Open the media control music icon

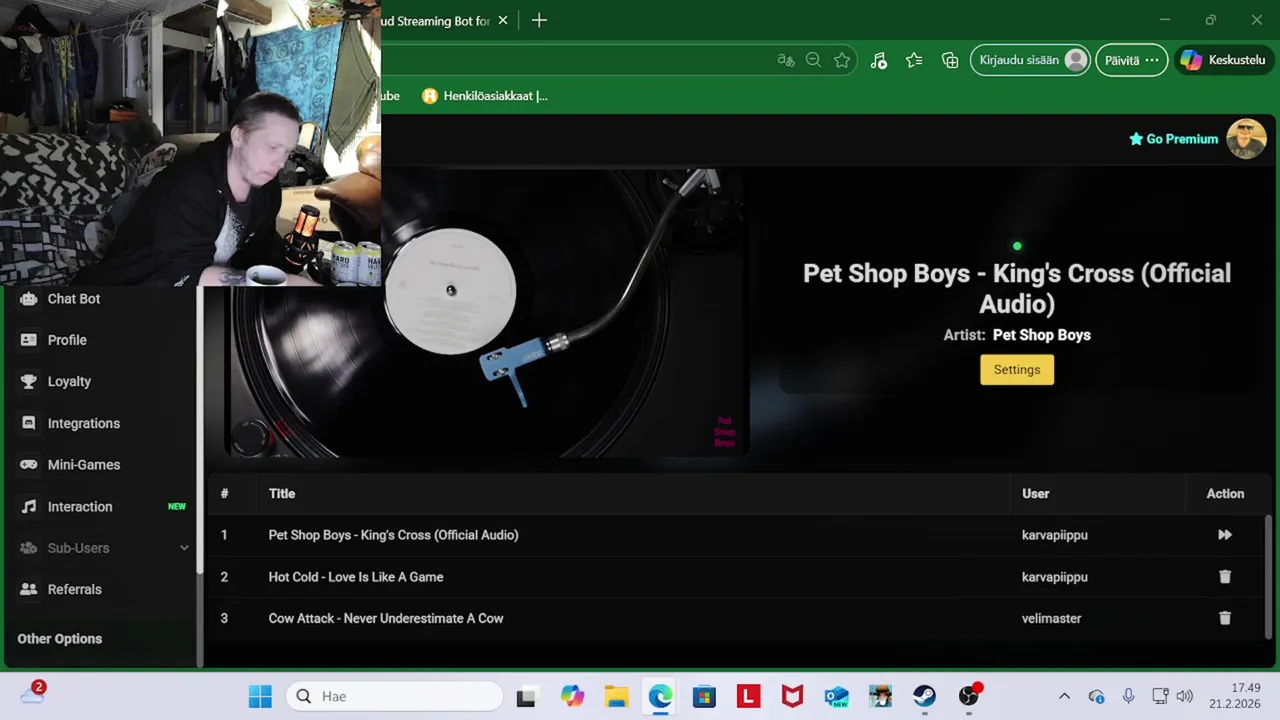click(878, 60)
